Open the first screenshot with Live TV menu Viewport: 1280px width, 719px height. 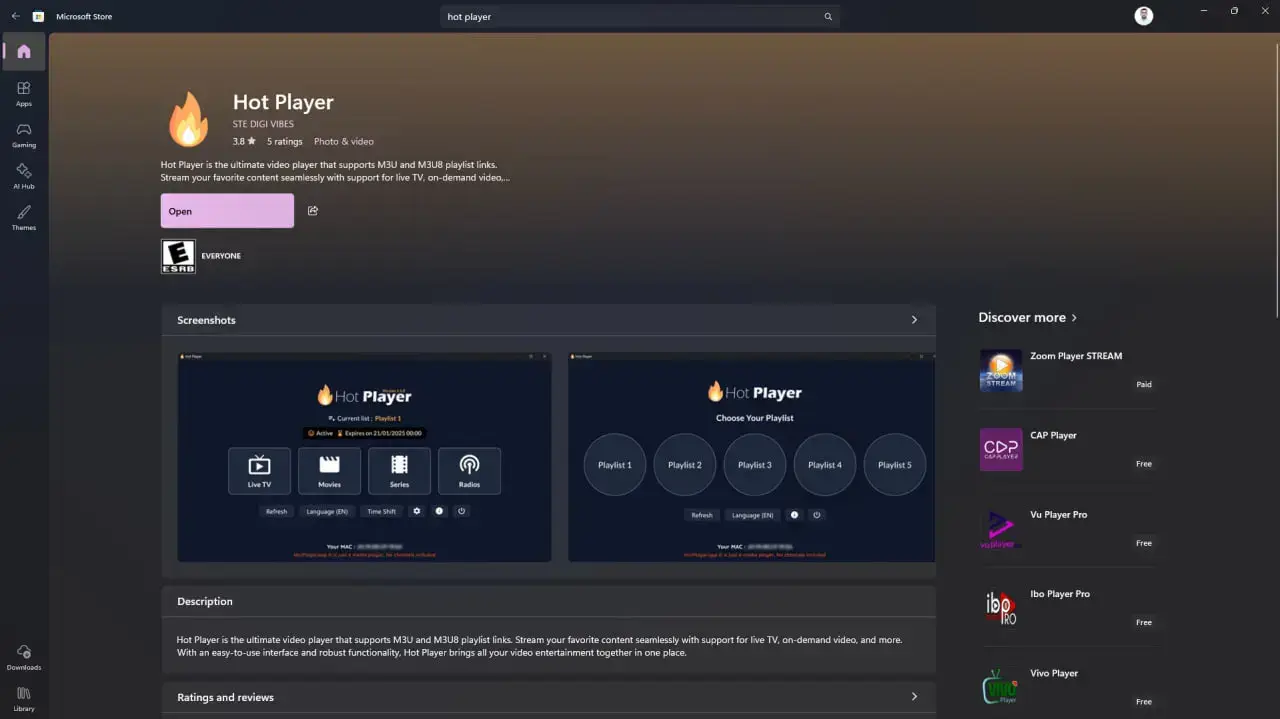click(x=364, y=456)
